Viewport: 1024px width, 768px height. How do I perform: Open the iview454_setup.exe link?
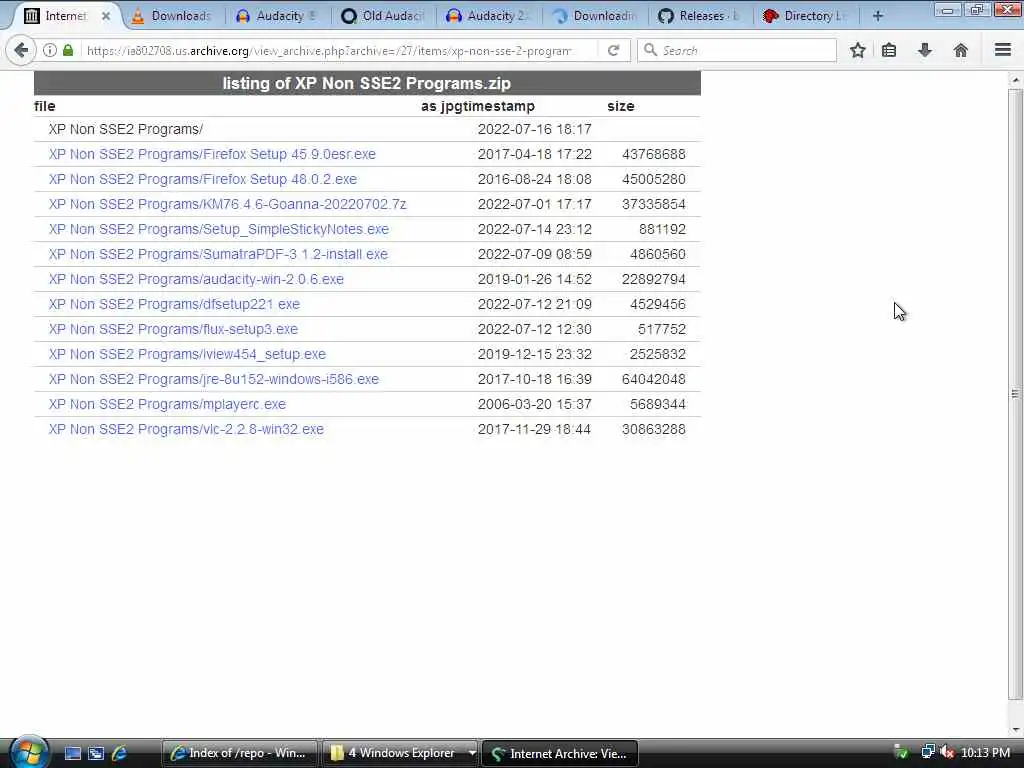click(x=187, y=354)
